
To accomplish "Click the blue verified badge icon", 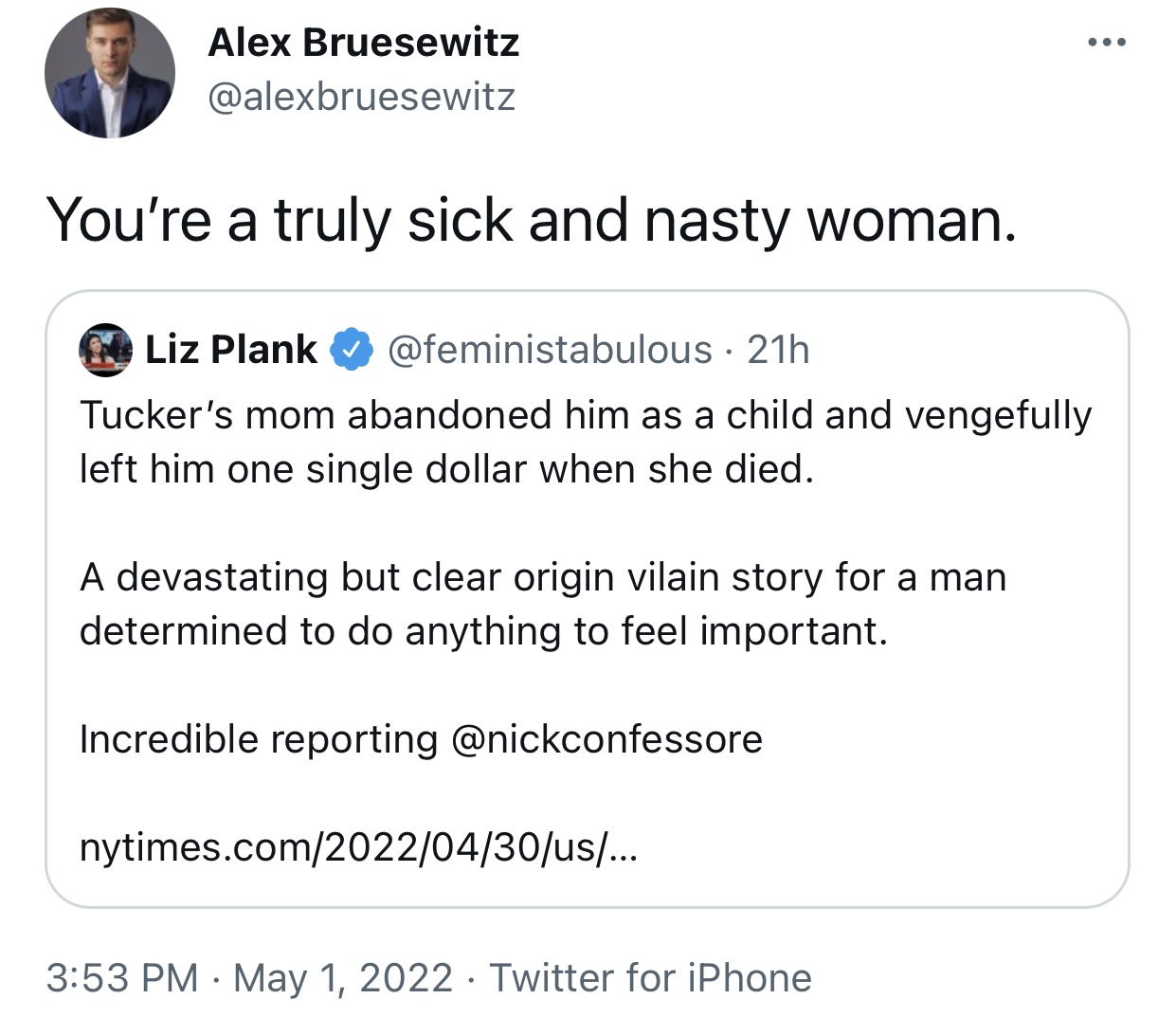I will [352, 351].
